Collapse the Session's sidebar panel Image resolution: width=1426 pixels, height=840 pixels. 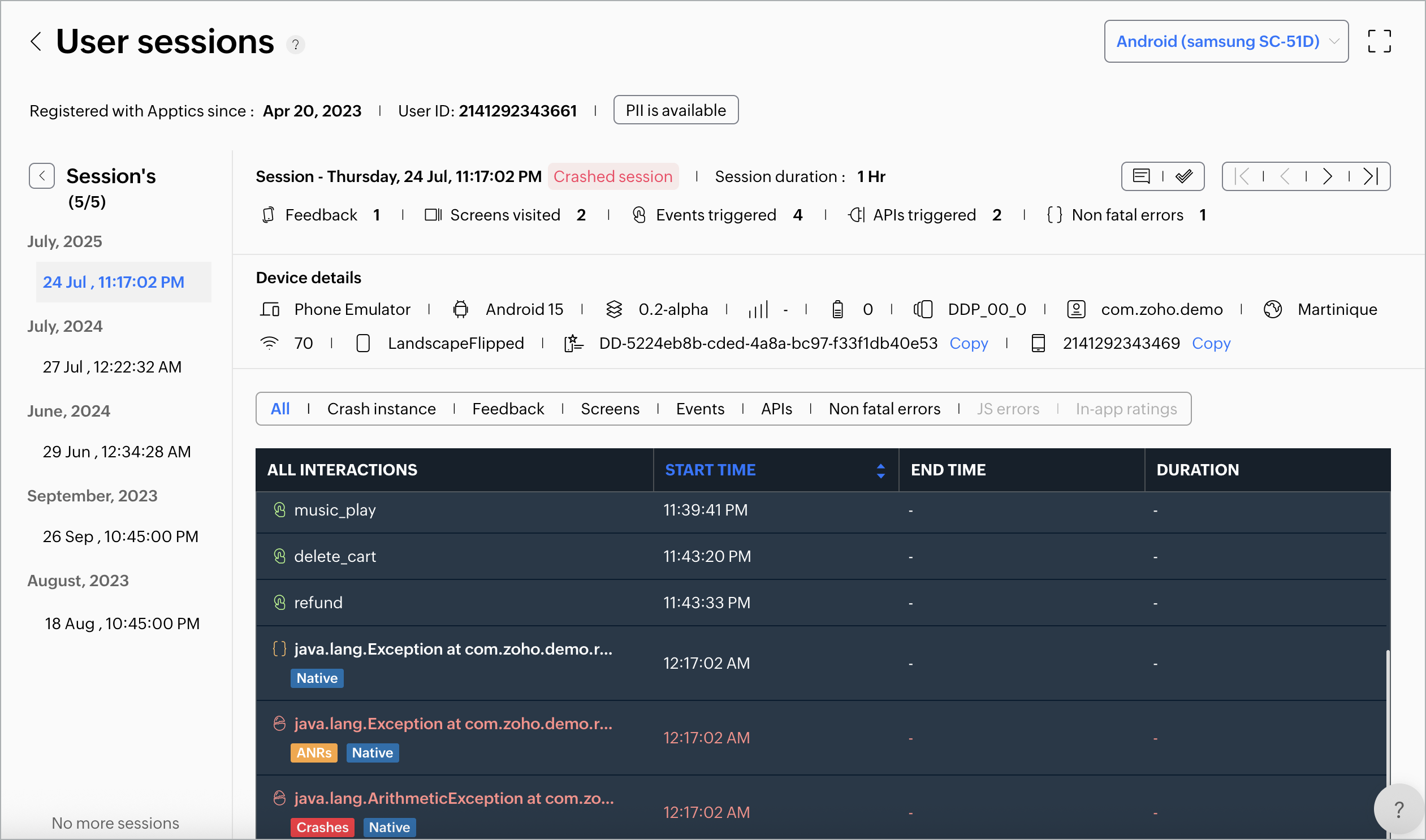42,176
